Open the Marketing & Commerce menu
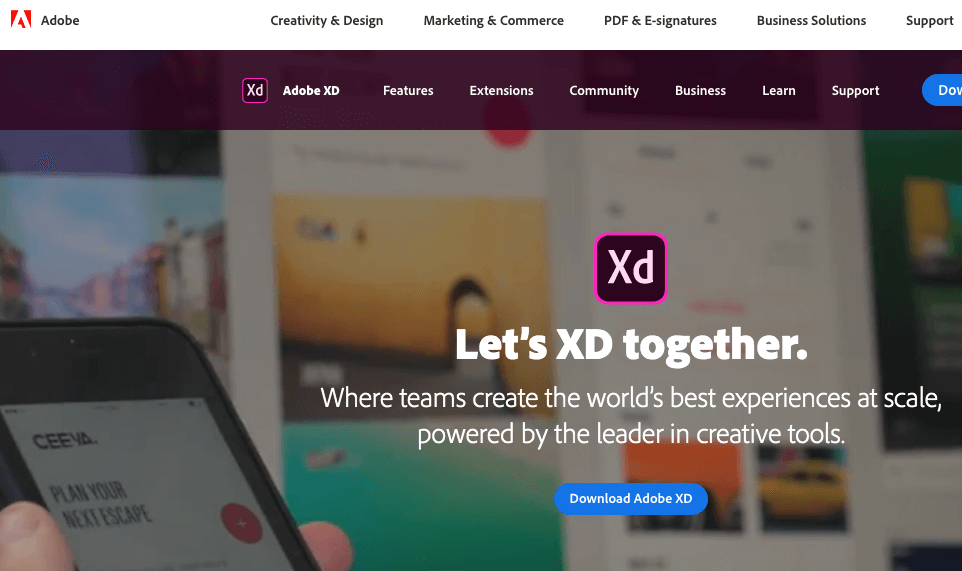The height and width of the screenshot is (571, 962). pyautogui.click(x=493, y=20)
